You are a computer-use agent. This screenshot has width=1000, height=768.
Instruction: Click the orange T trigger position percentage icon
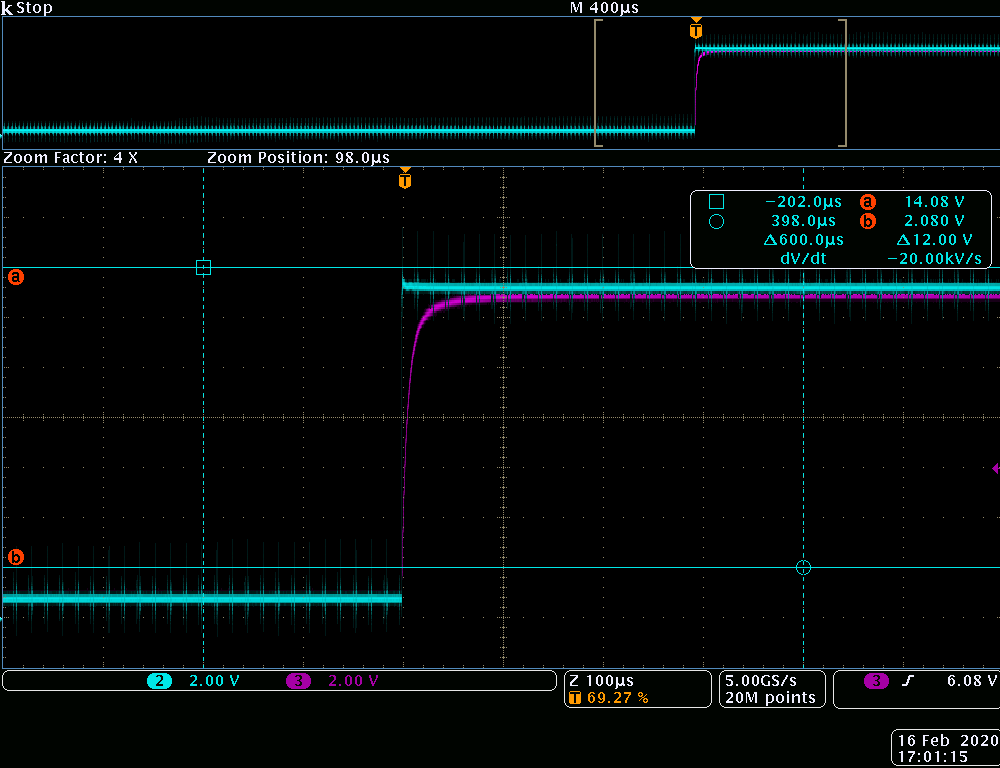pyautogui.click(x=574, y=698)
